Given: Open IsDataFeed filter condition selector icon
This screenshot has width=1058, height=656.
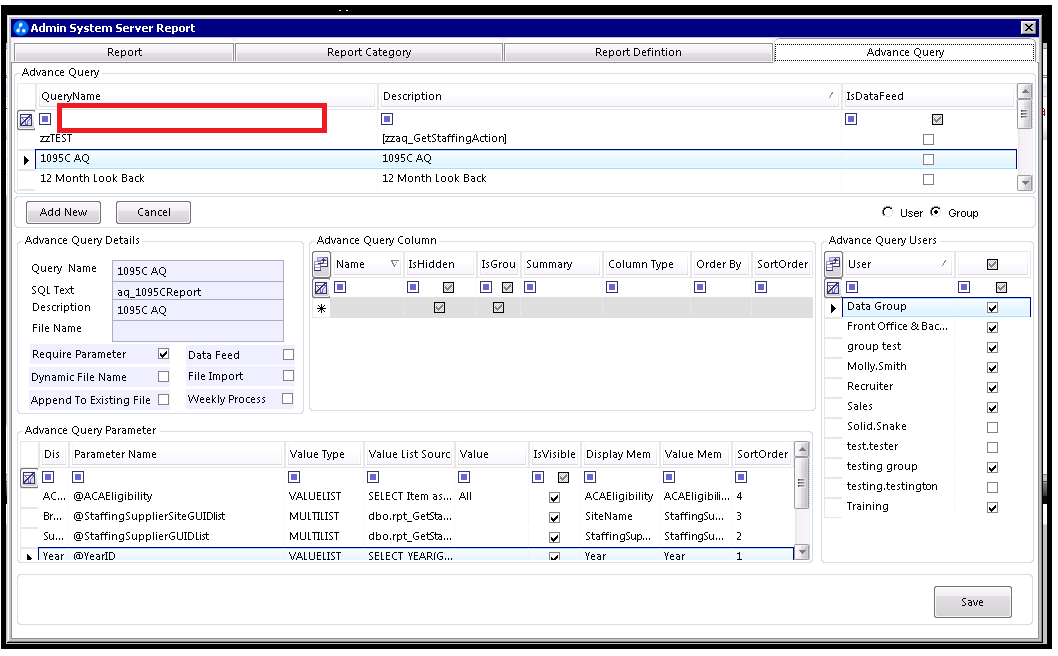Looking at the screenshot, I should click(851, 119).
